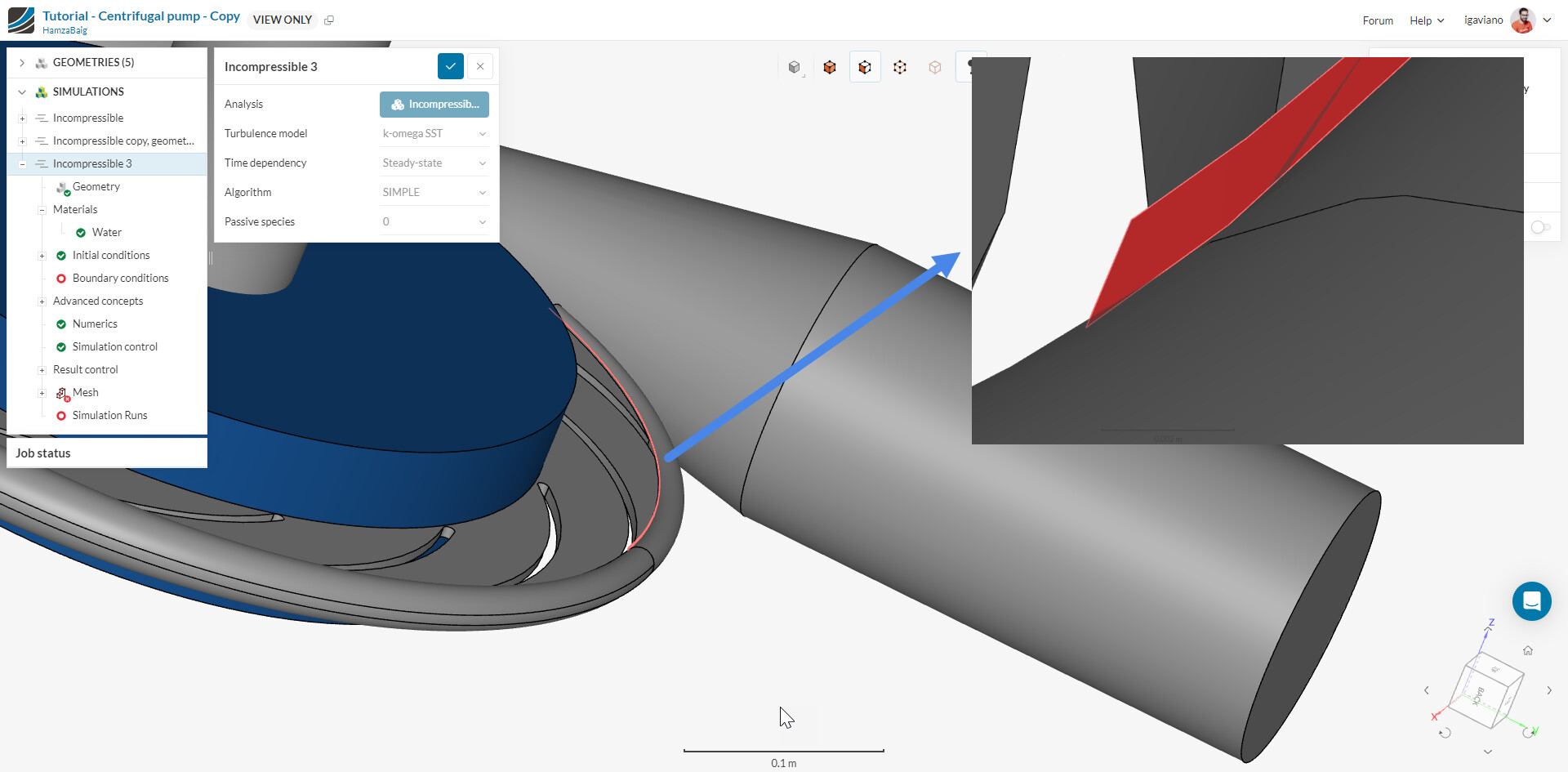
Task: Open the project share link icon beside VIEW ONLY
Action: (329, 20)
